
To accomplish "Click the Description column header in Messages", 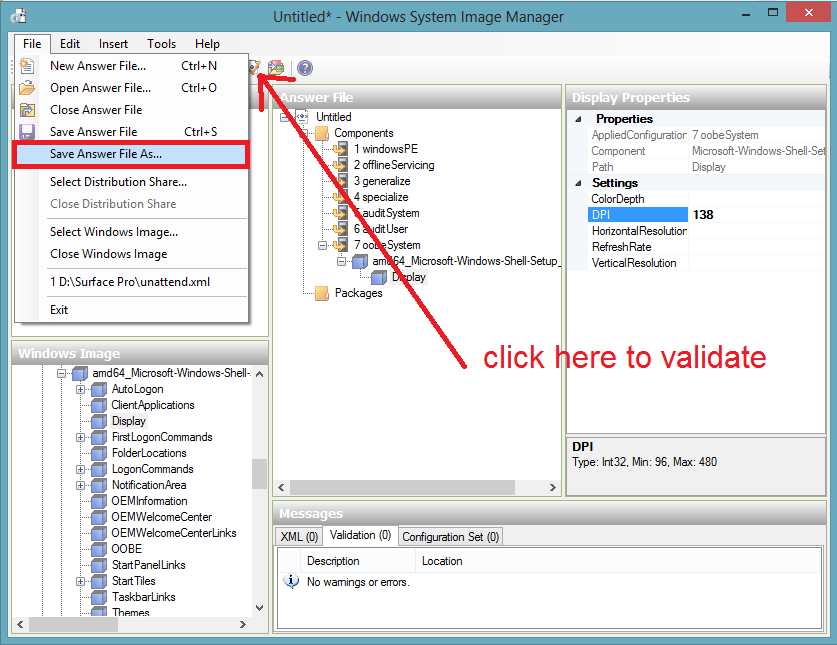I will [357, 561].
